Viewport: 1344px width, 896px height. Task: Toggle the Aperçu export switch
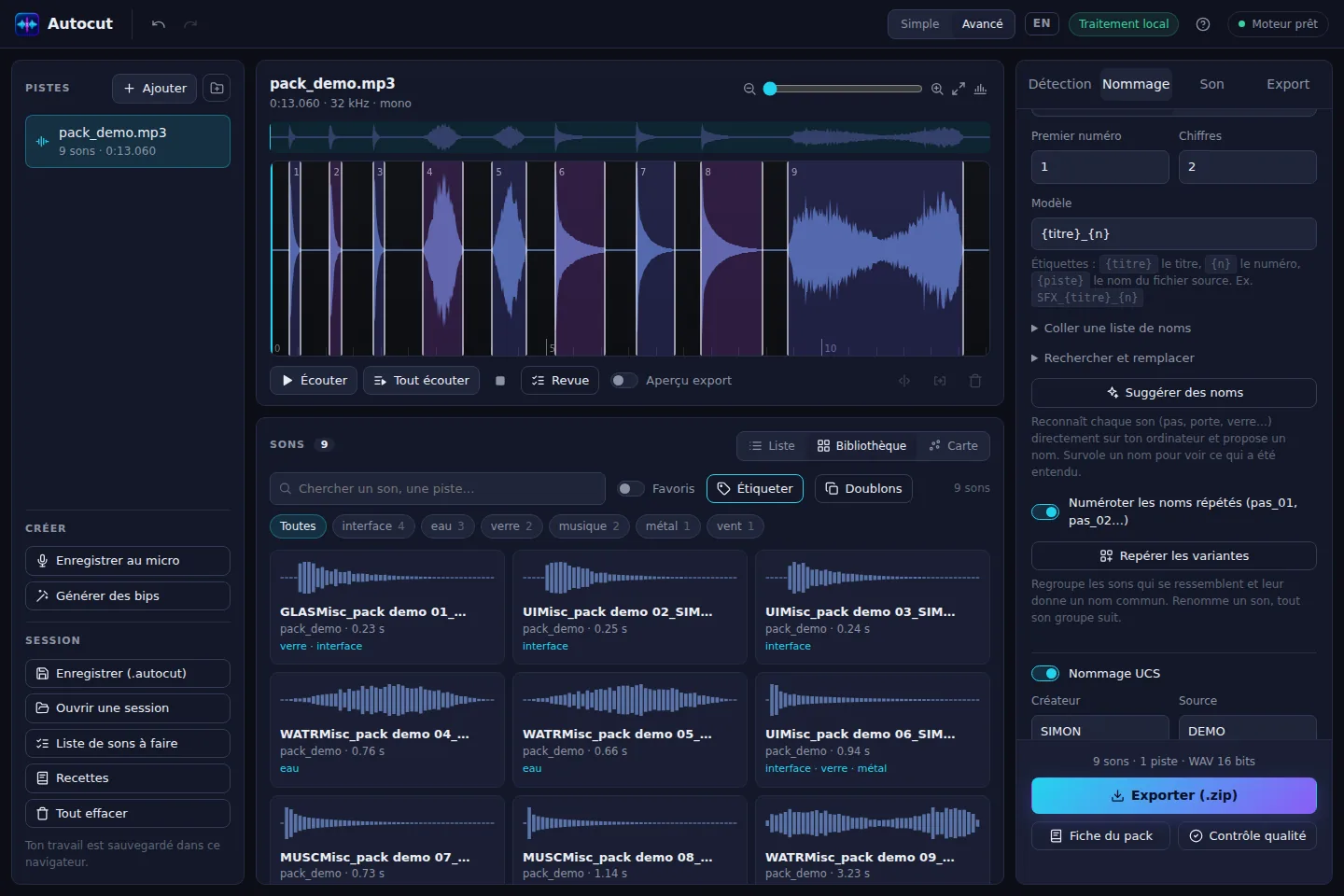click(x=623, y=381)
